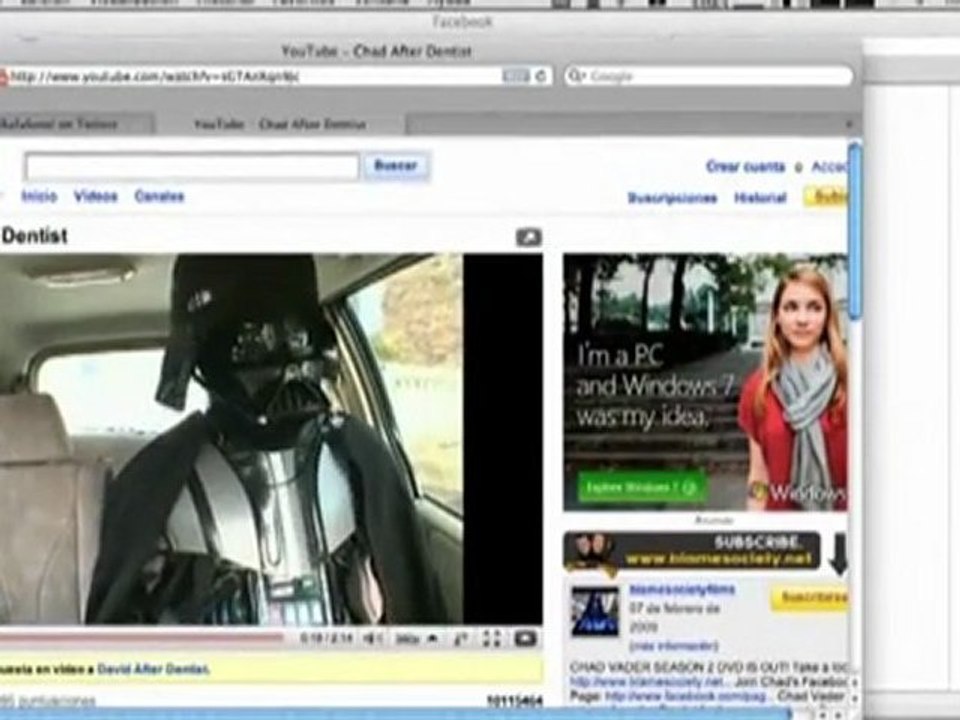Open the 360p quality menu
Image resolution: width=960 pixels, height=720 pixels.
tap(416, 639)
